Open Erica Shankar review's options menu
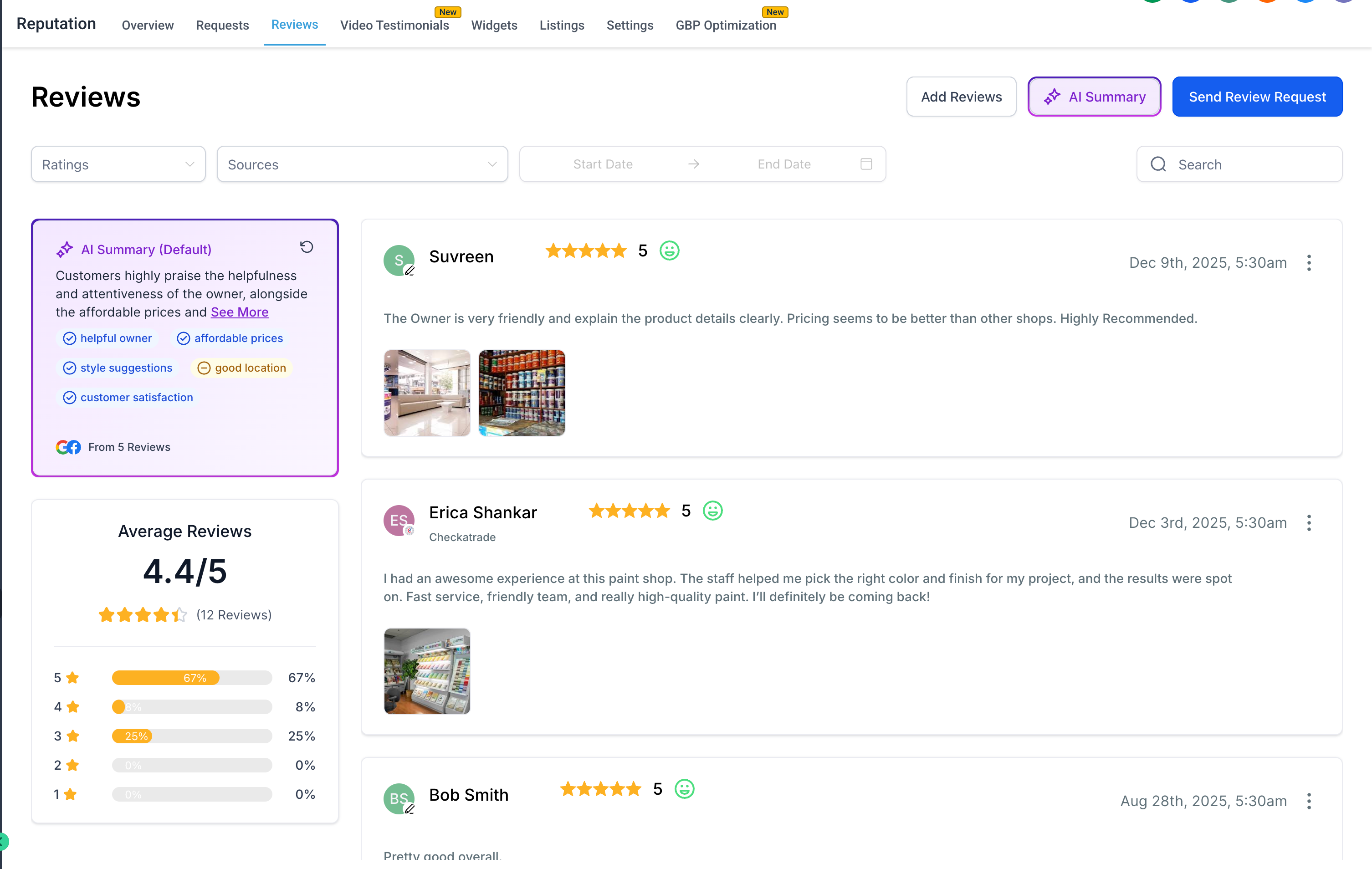 (1309, 522)
